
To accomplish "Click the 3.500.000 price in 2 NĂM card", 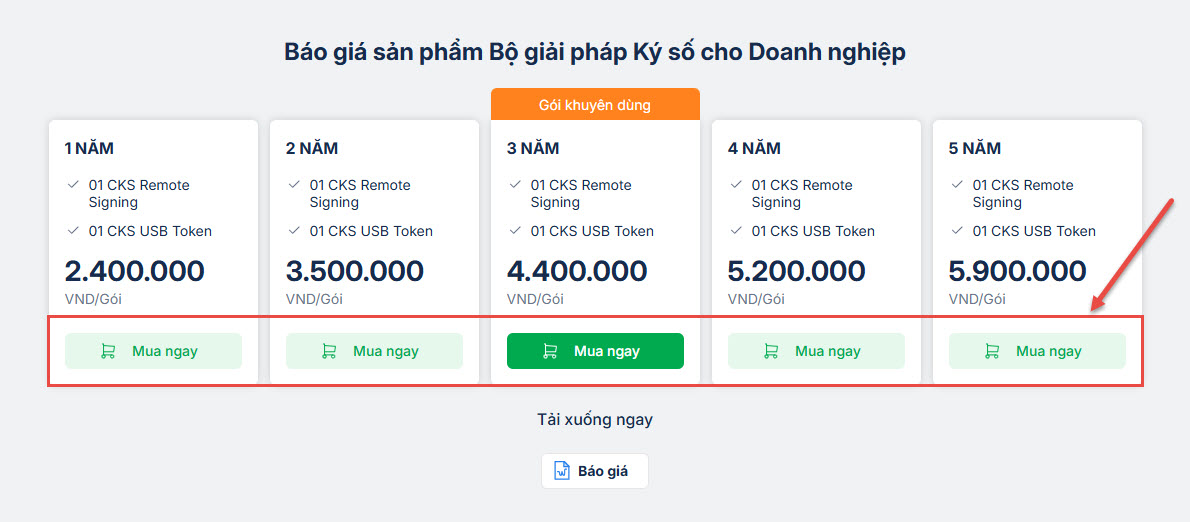I will 355,271.
